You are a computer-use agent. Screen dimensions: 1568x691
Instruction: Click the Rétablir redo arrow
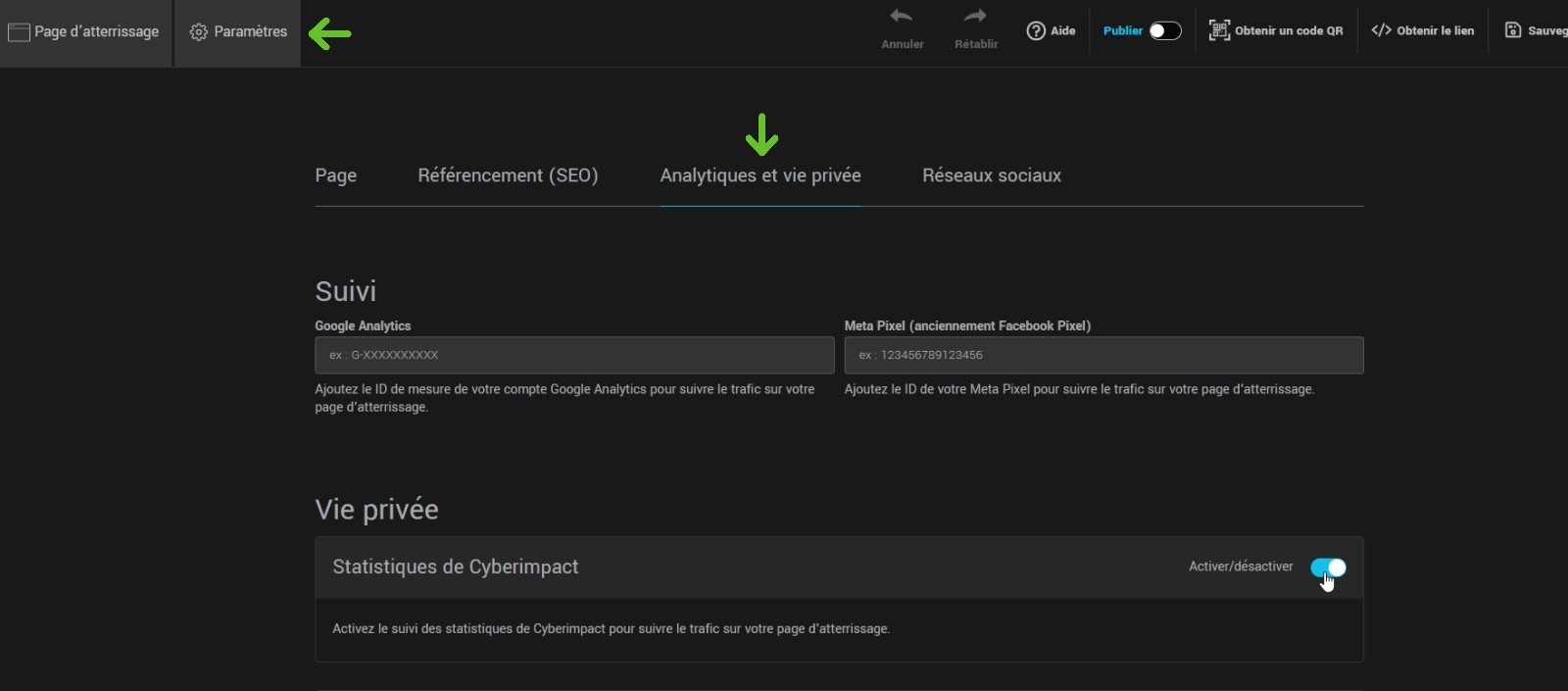click(975, 17)
